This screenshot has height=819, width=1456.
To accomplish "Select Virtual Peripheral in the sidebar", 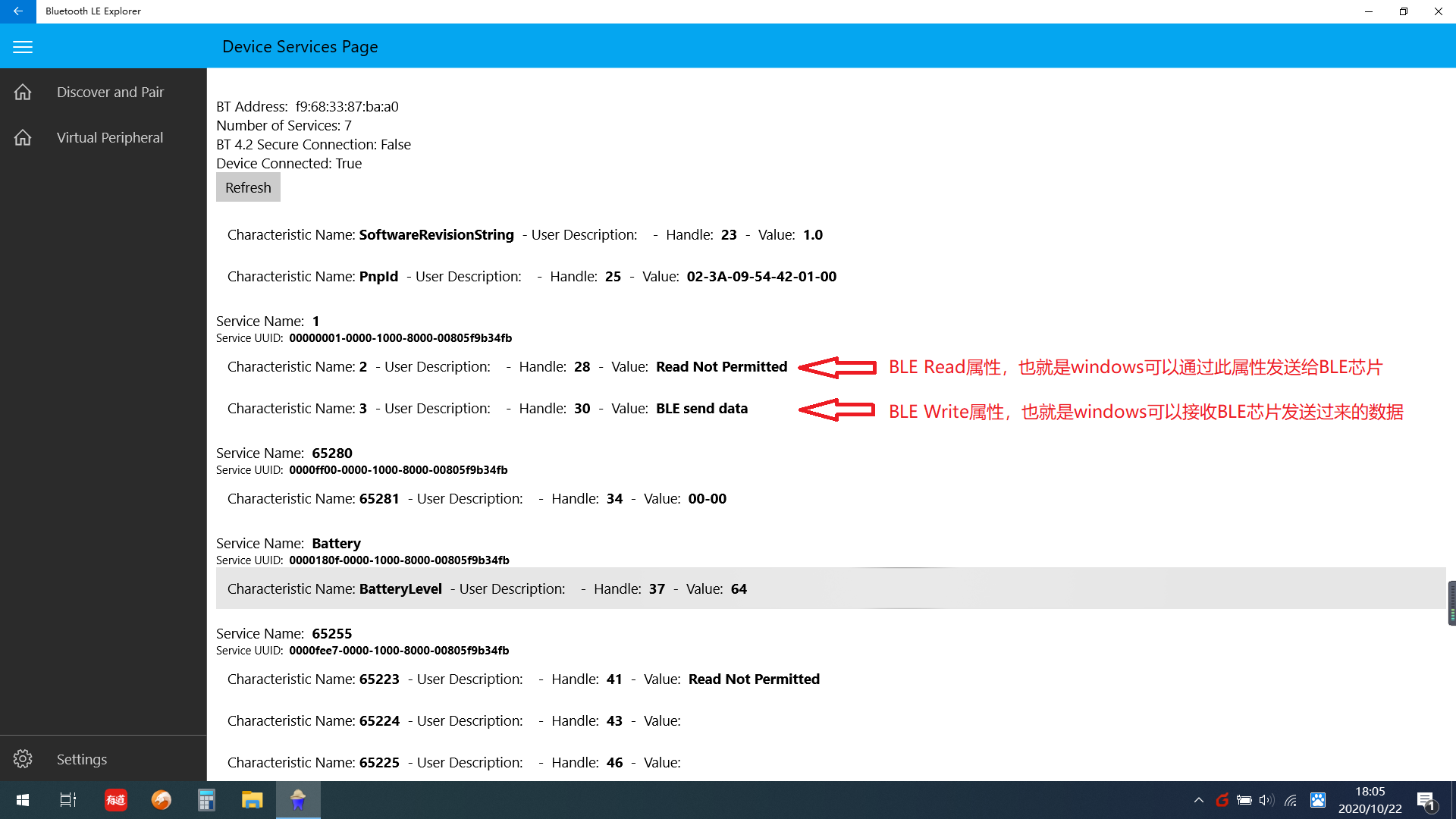I will coord(110,137).
